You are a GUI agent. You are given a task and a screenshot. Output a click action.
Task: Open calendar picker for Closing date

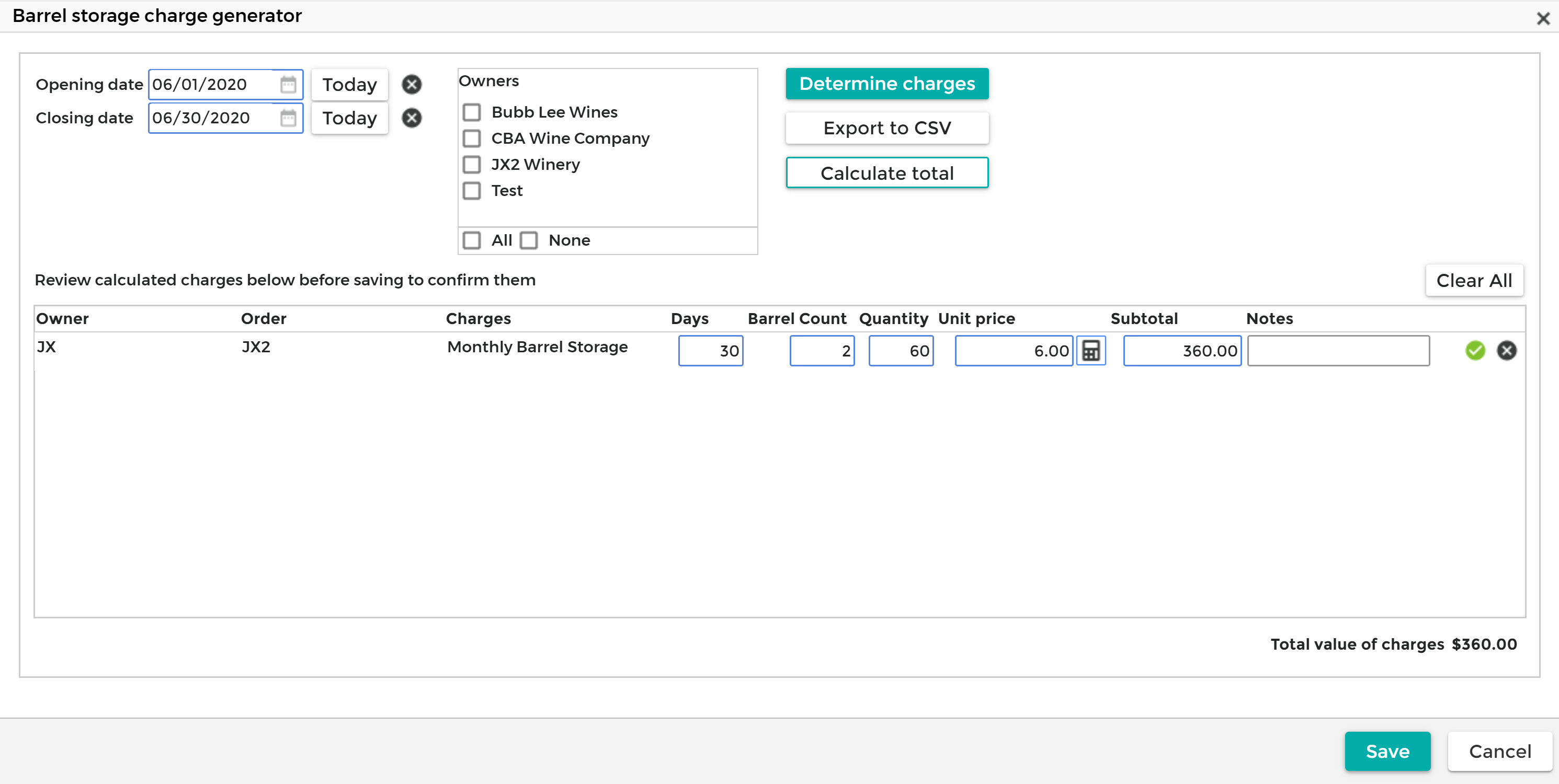click(x=288, y=118)
